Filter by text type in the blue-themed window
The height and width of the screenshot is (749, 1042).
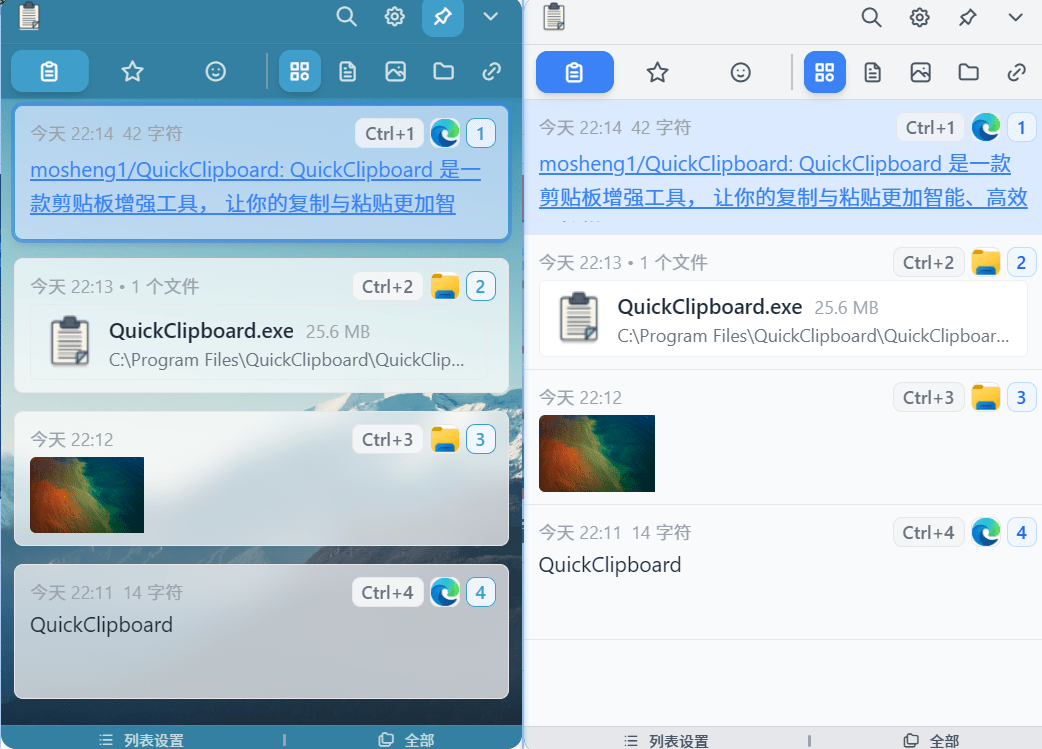pyautogui.click(x=348, y=71)
